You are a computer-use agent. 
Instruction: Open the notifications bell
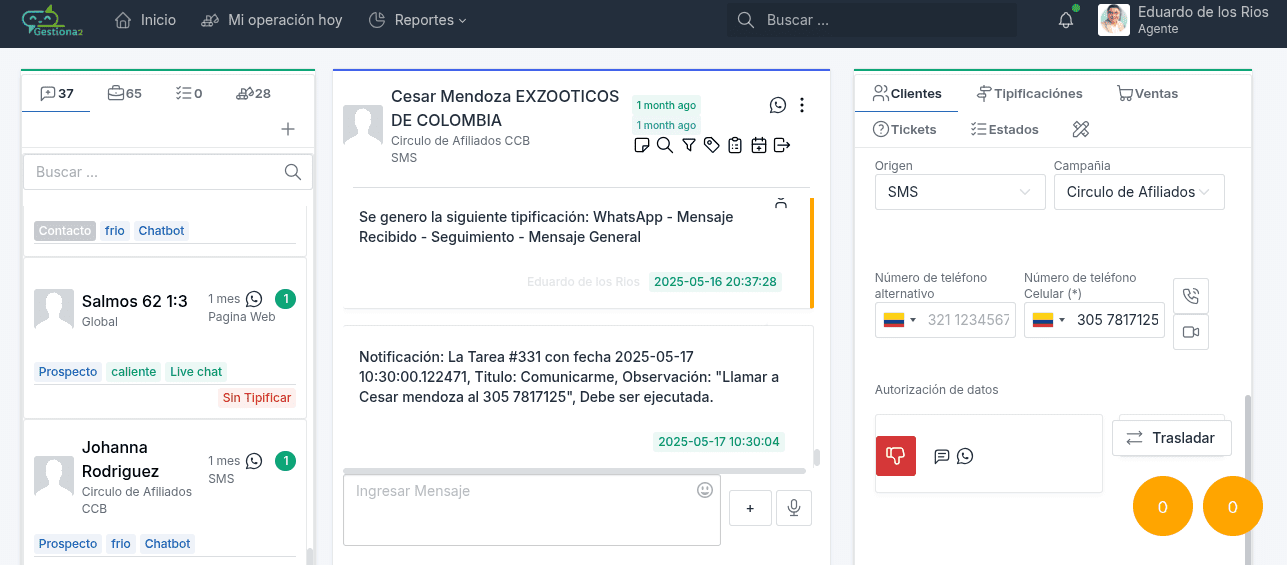pos(1066,20)
